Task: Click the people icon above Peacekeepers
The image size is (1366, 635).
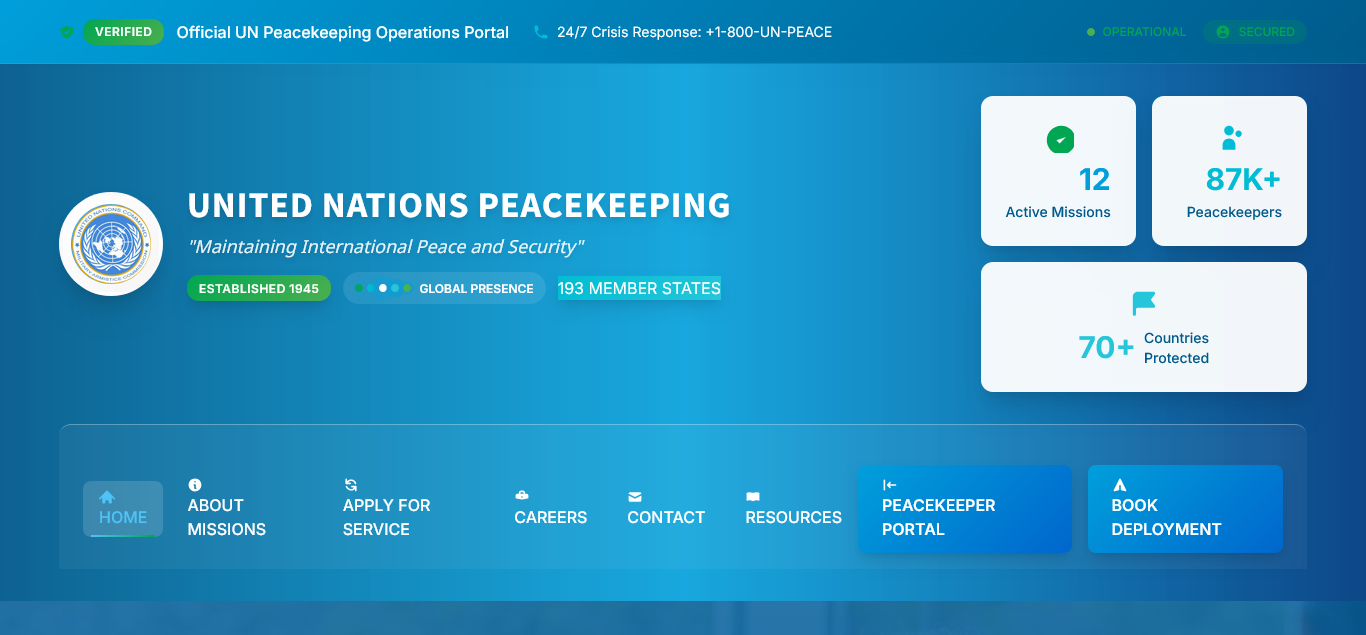Action: [1231, 138]
